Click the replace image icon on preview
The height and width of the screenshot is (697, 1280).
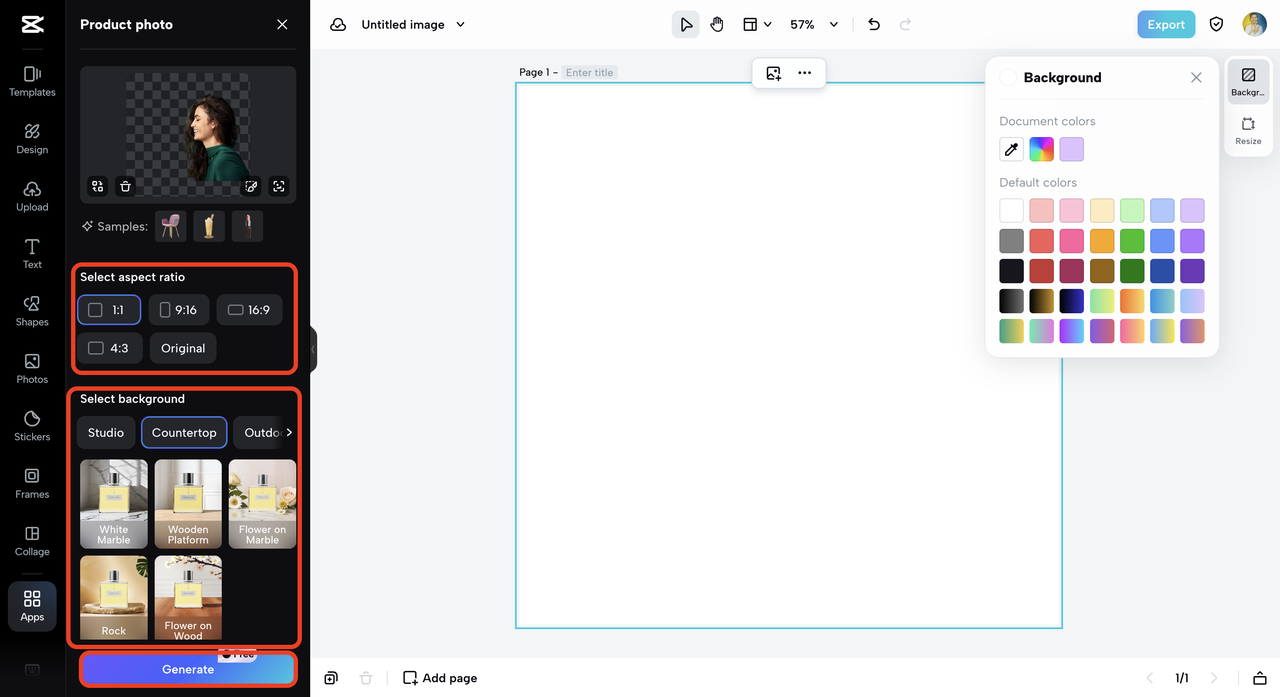[97, 186]
